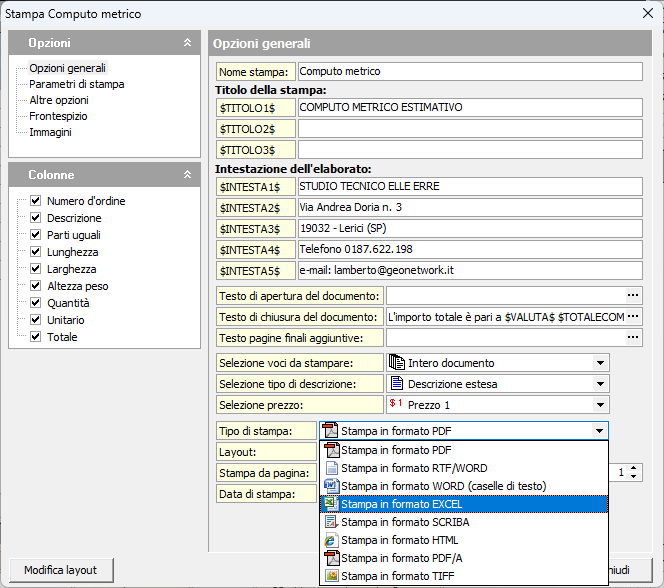Click the EXCEL format icon
The width and height of the screenshot is (664, 588).
coord(331,504)
